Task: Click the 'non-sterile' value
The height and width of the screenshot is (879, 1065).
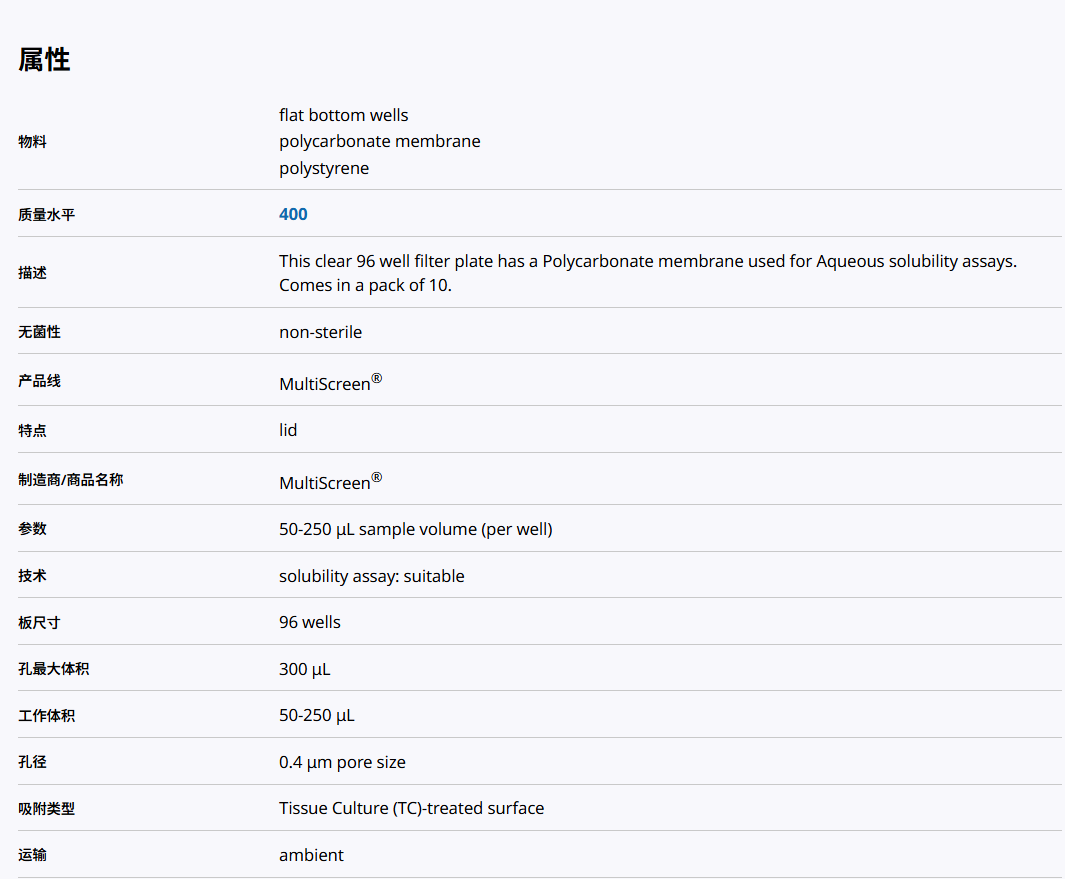Action: pyautogui.click(x=320, y=331)
